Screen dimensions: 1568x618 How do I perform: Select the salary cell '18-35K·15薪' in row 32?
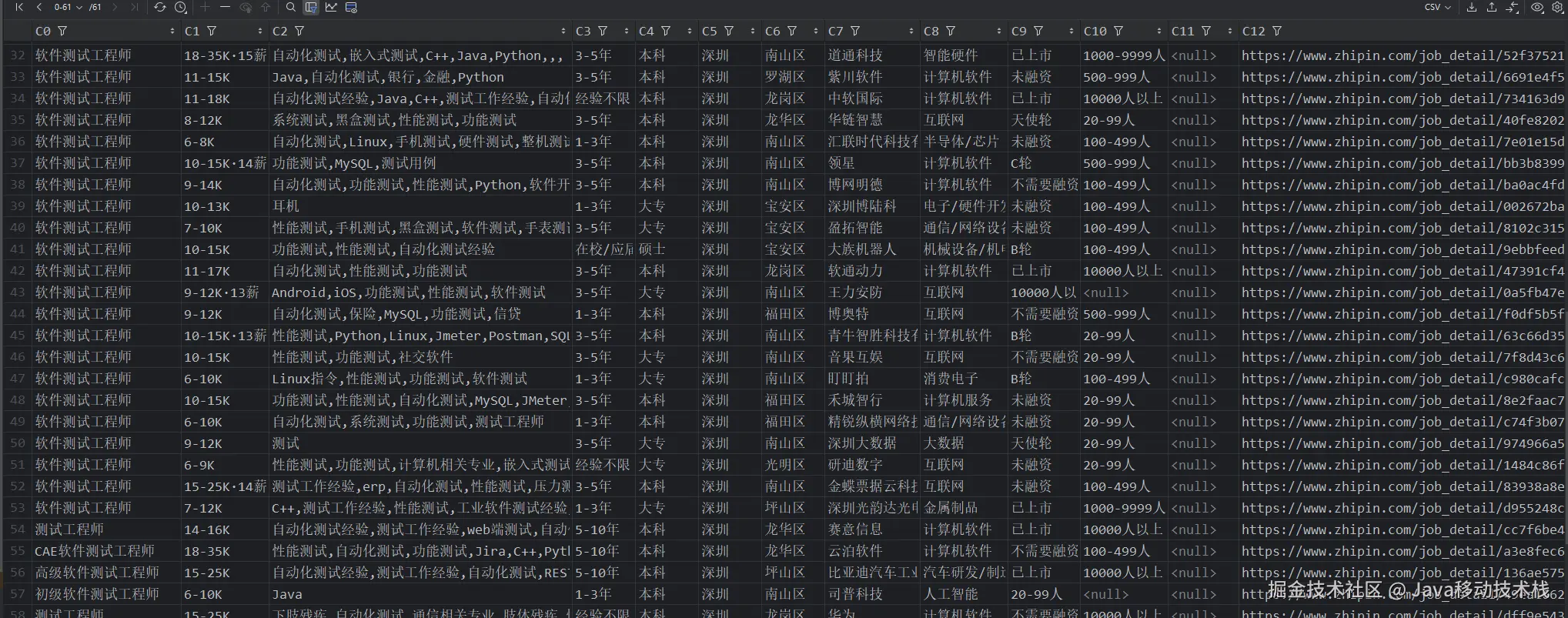224,55
